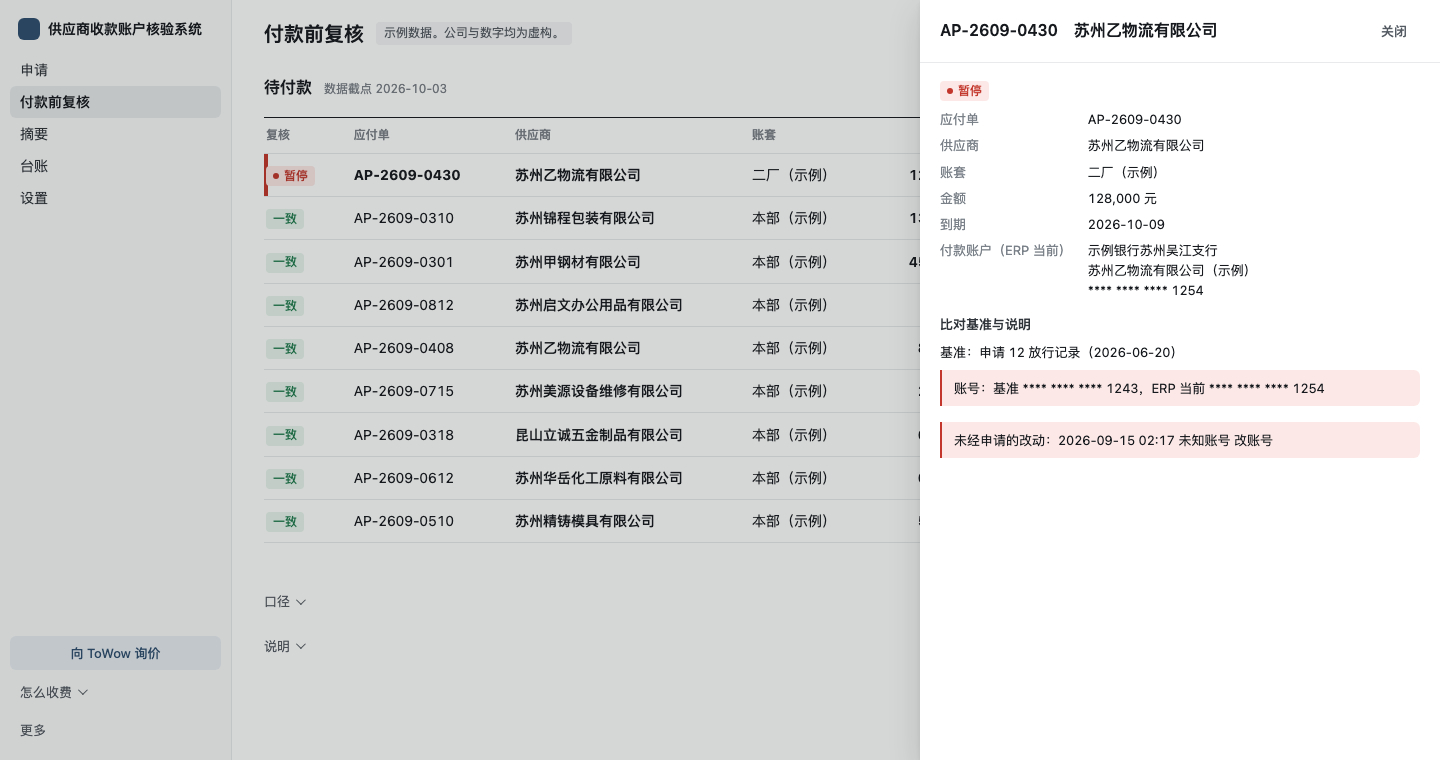Viewport: 1440px width, 760px height.
Task: Click the AP-2609-0510 payable number
Action: tap(404, 521)
